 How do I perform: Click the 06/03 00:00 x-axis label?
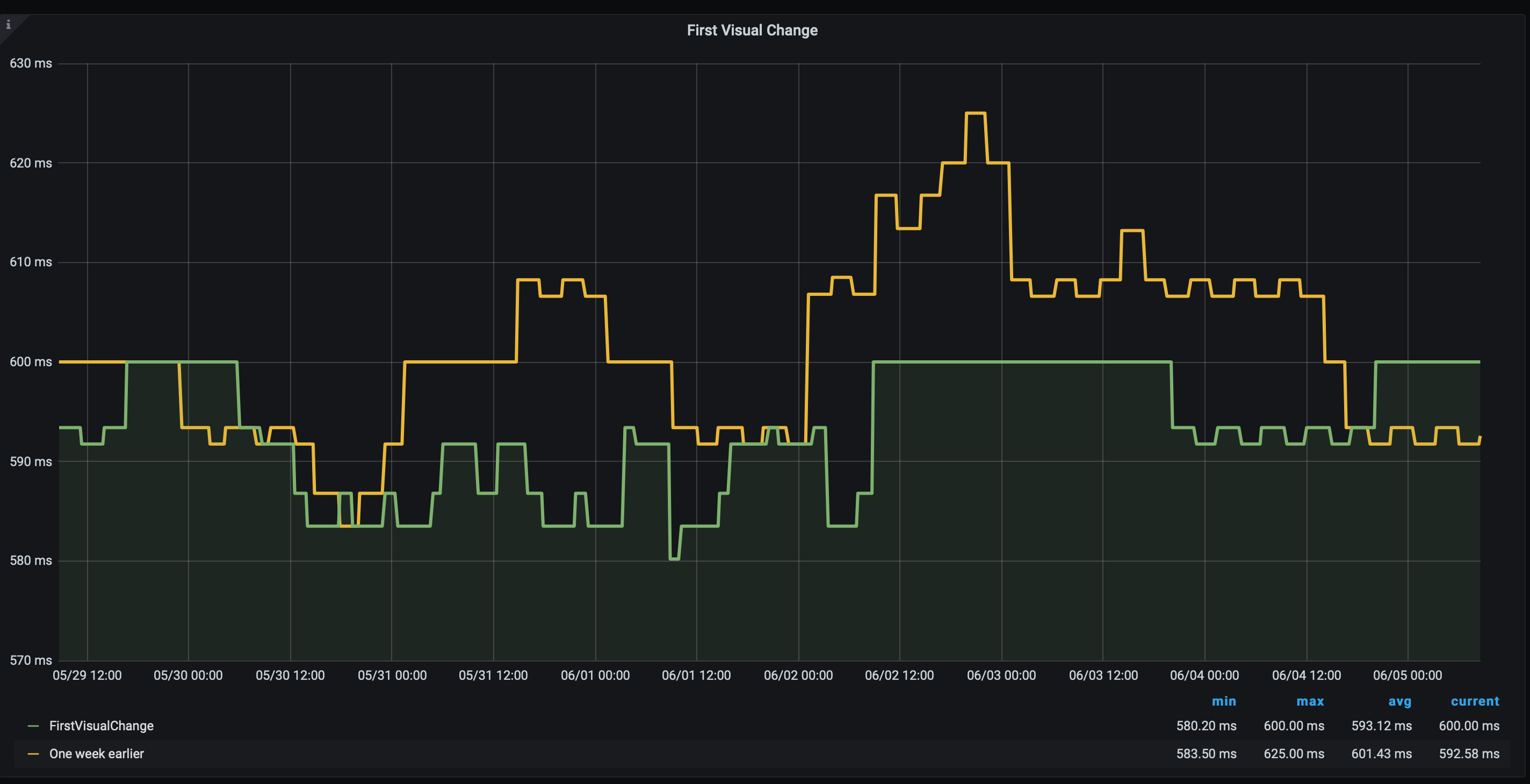tap(1001, 676)
